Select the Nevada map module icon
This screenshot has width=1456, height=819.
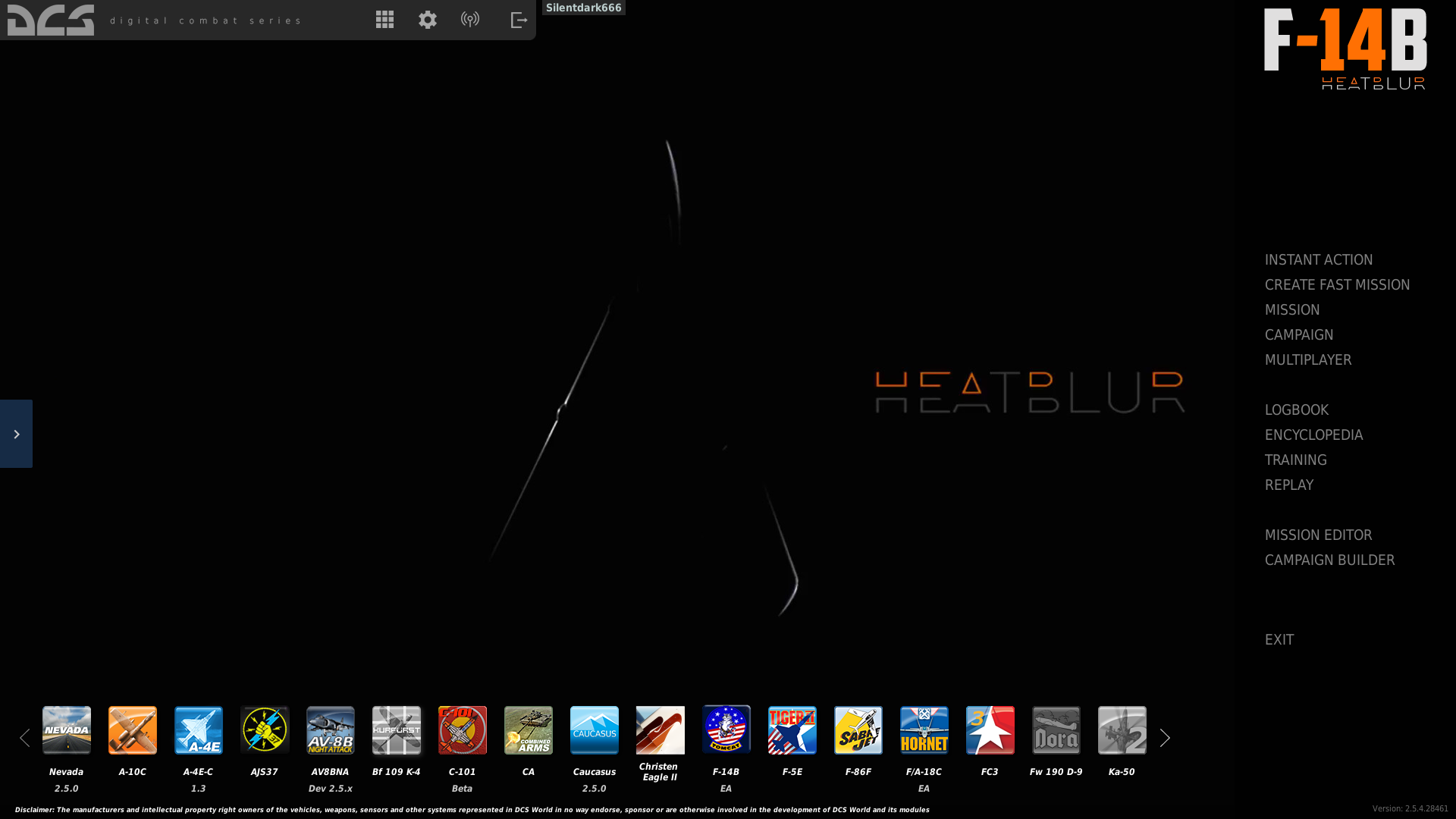point(67,730)
